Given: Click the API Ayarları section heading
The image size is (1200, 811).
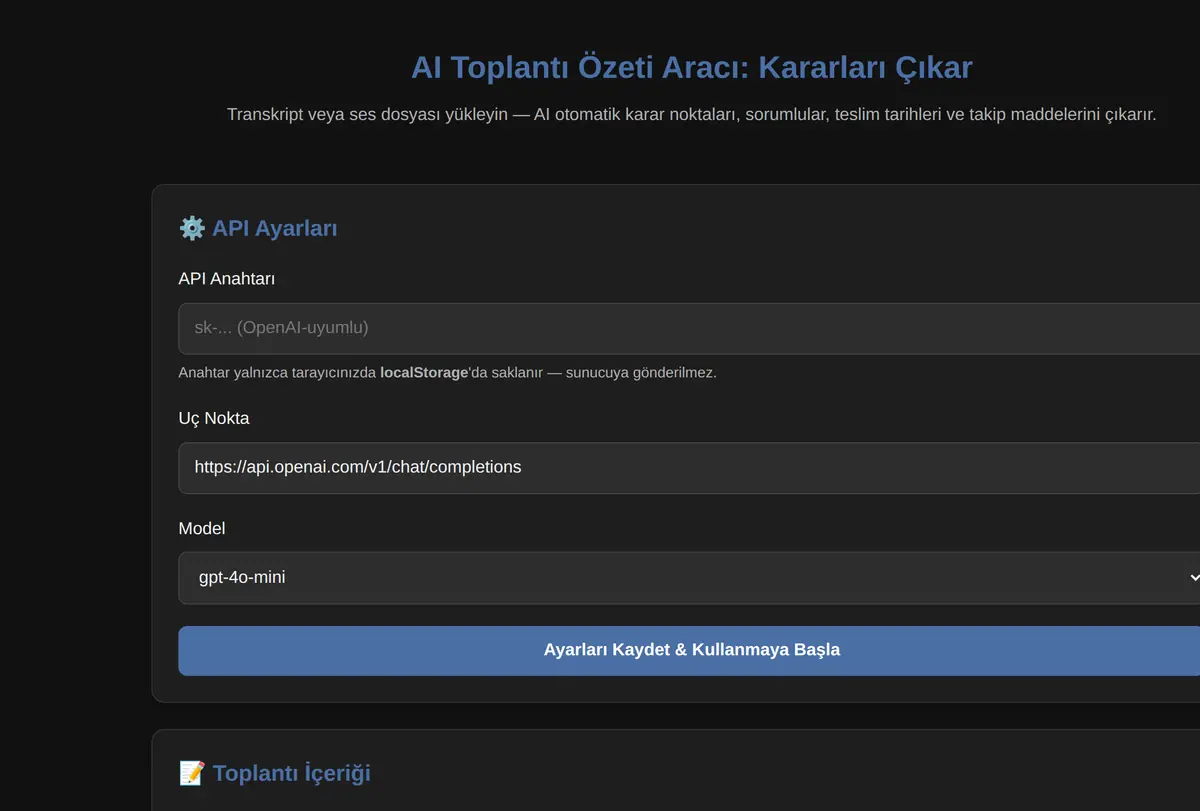Looking at the screenshot, I should tap(274, 228).
